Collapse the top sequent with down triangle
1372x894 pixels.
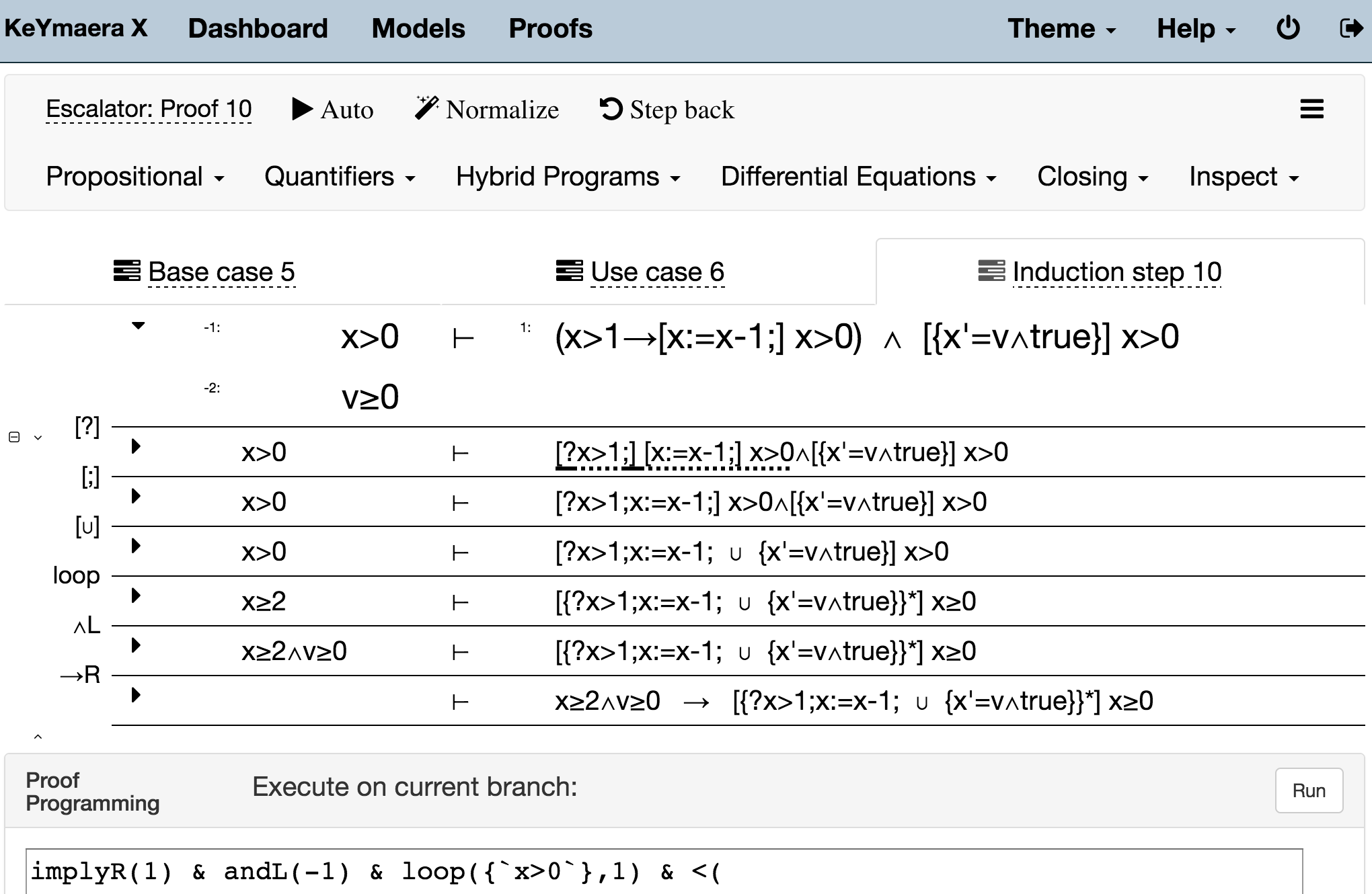pos(138,326)
